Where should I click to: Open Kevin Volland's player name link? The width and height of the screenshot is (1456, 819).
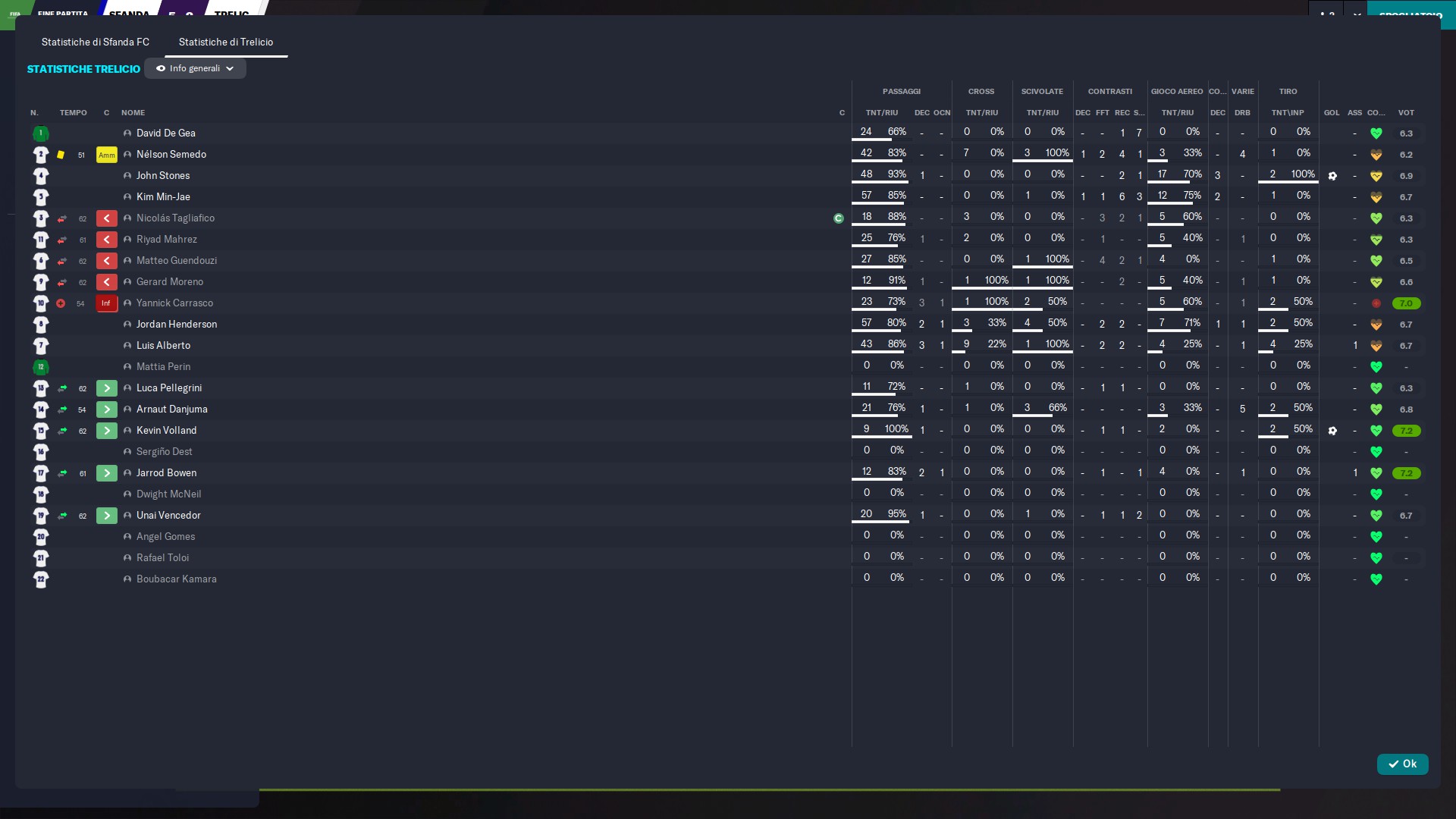click(167, 431)
